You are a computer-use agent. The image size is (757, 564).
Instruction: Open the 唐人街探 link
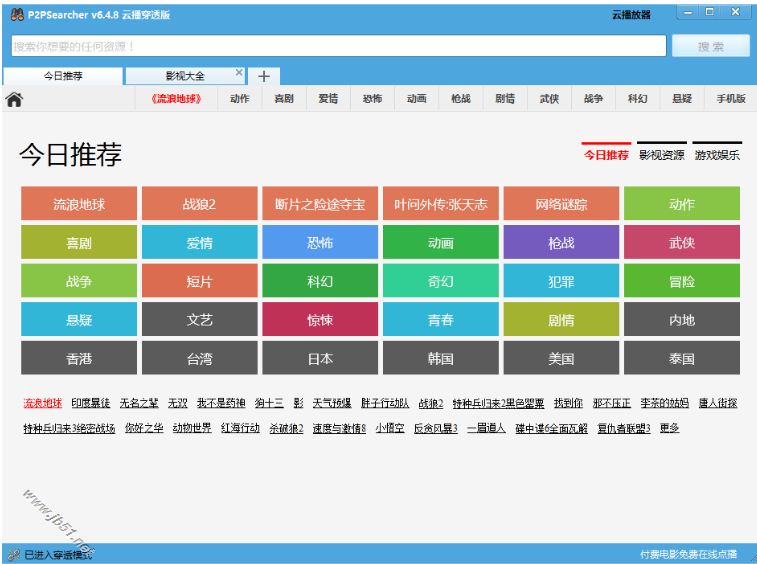tap(718, 403)
